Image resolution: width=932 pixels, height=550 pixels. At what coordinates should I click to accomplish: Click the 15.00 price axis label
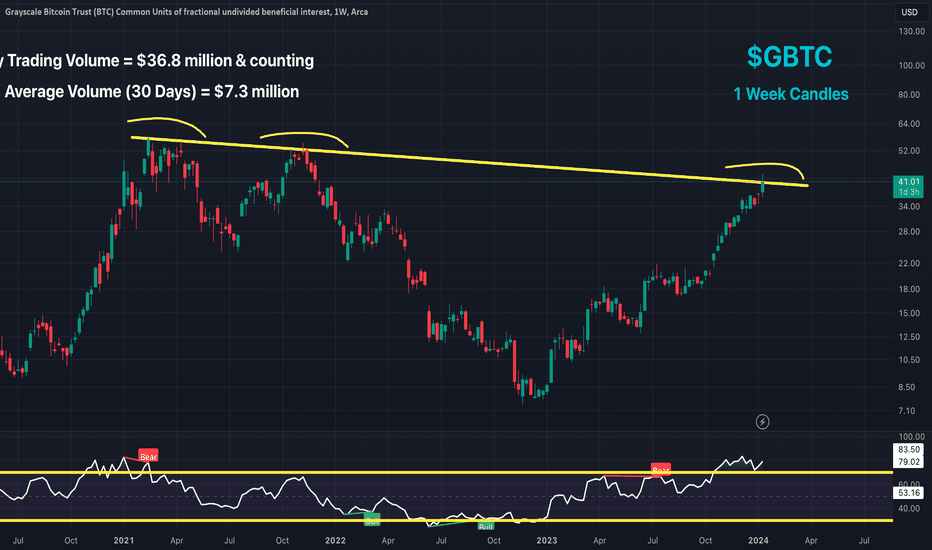tap(911, 313)
